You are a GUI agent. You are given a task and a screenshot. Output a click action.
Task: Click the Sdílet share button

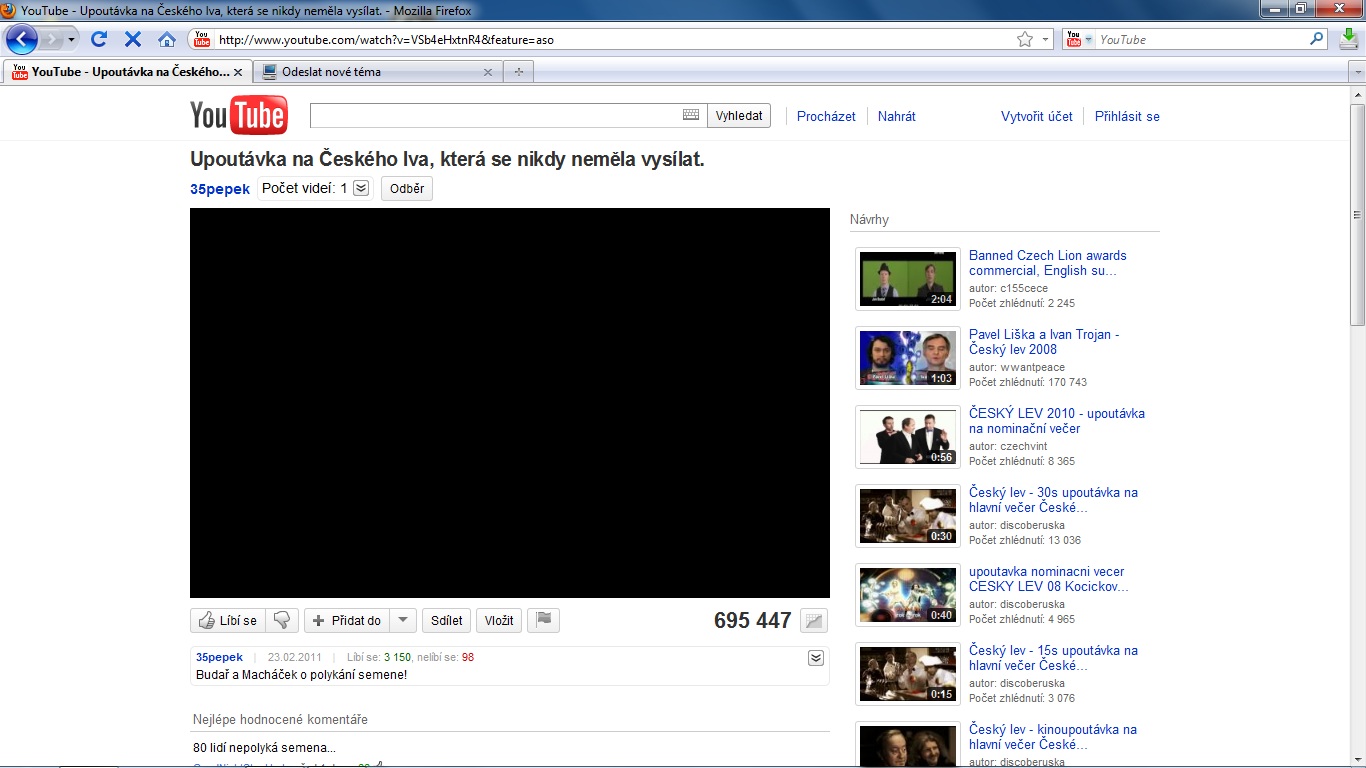click(446, 620)
